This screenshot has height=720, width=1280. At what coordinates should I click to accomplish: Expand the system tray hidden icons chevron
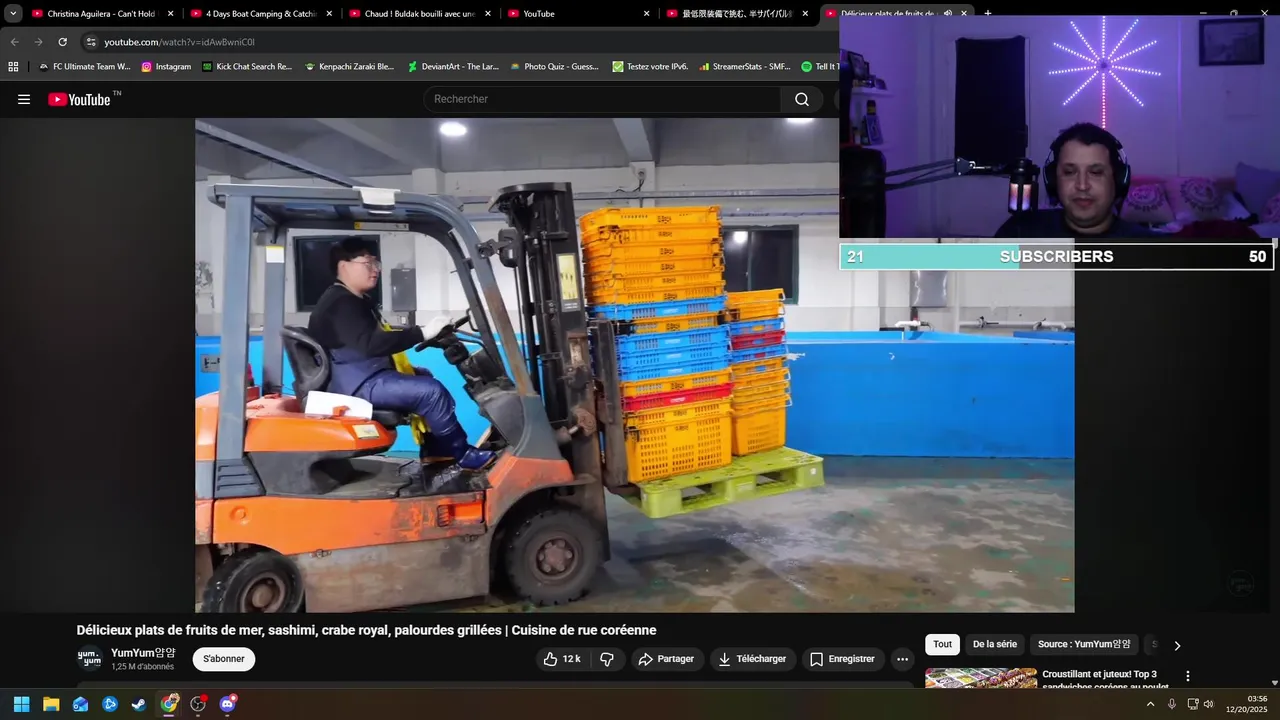[x=1150, y=704]
